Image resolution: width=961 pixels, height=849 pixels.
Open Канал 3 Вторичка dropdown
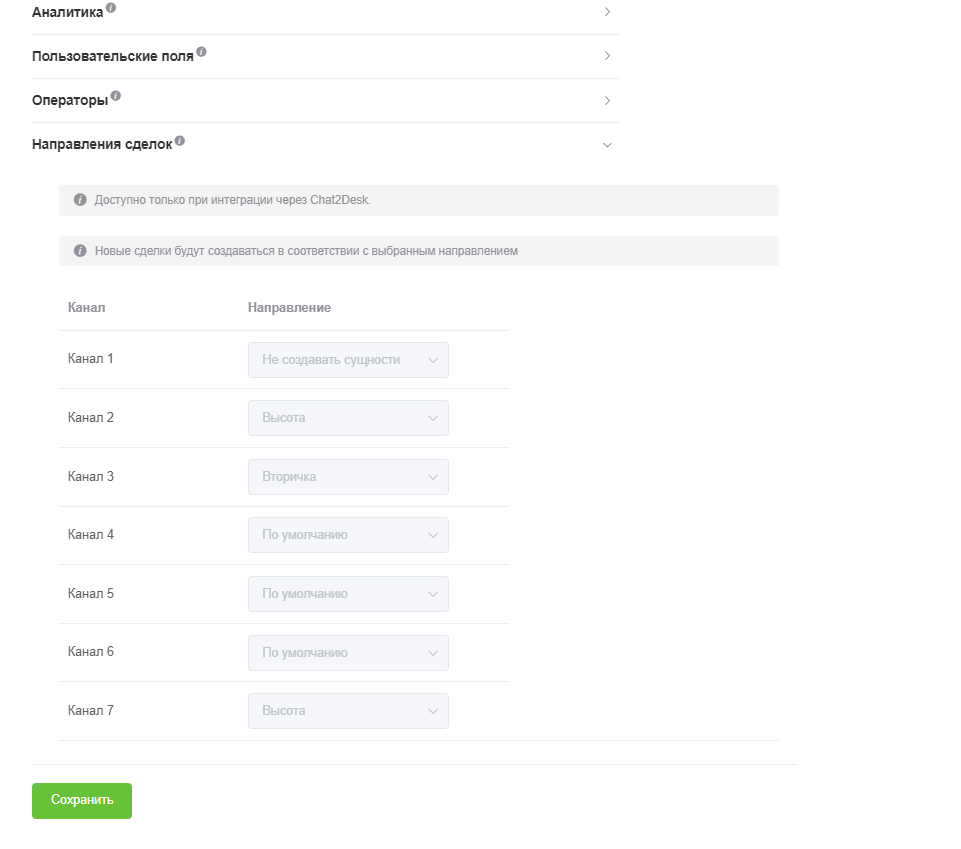point(348,477)
